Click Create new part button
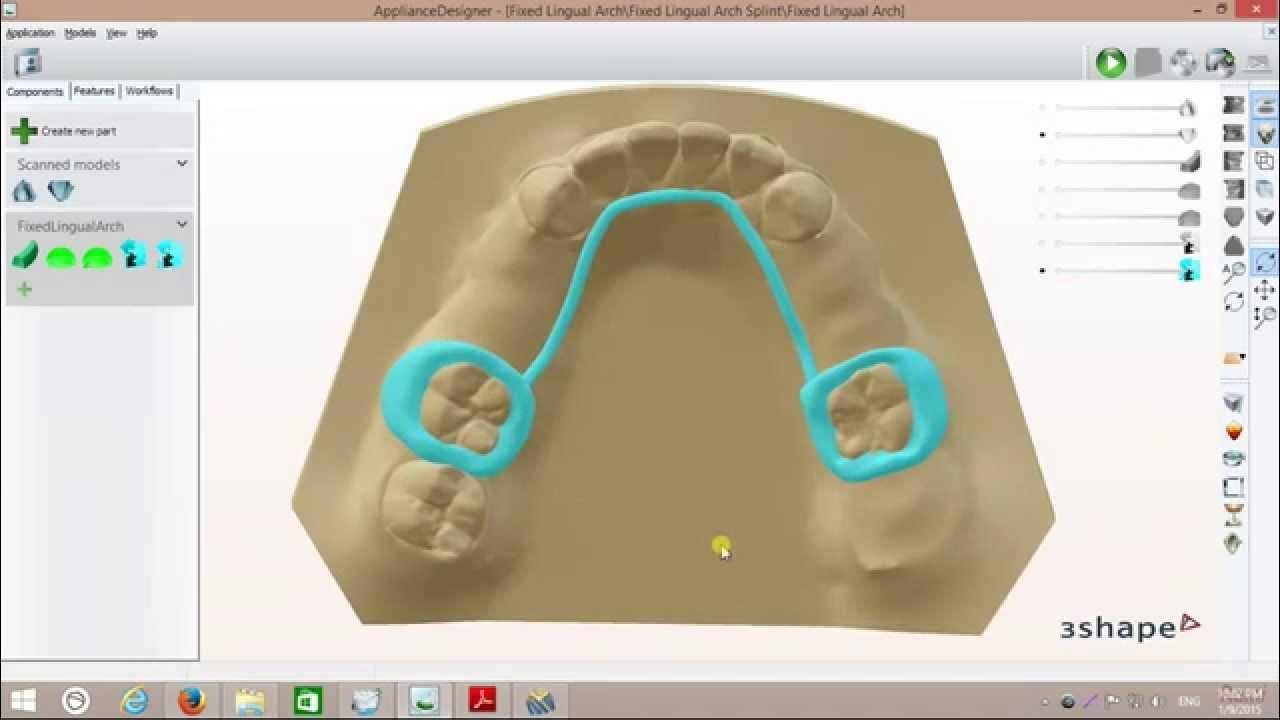The width and height of the screenshot is (1280, 720). 98,131
